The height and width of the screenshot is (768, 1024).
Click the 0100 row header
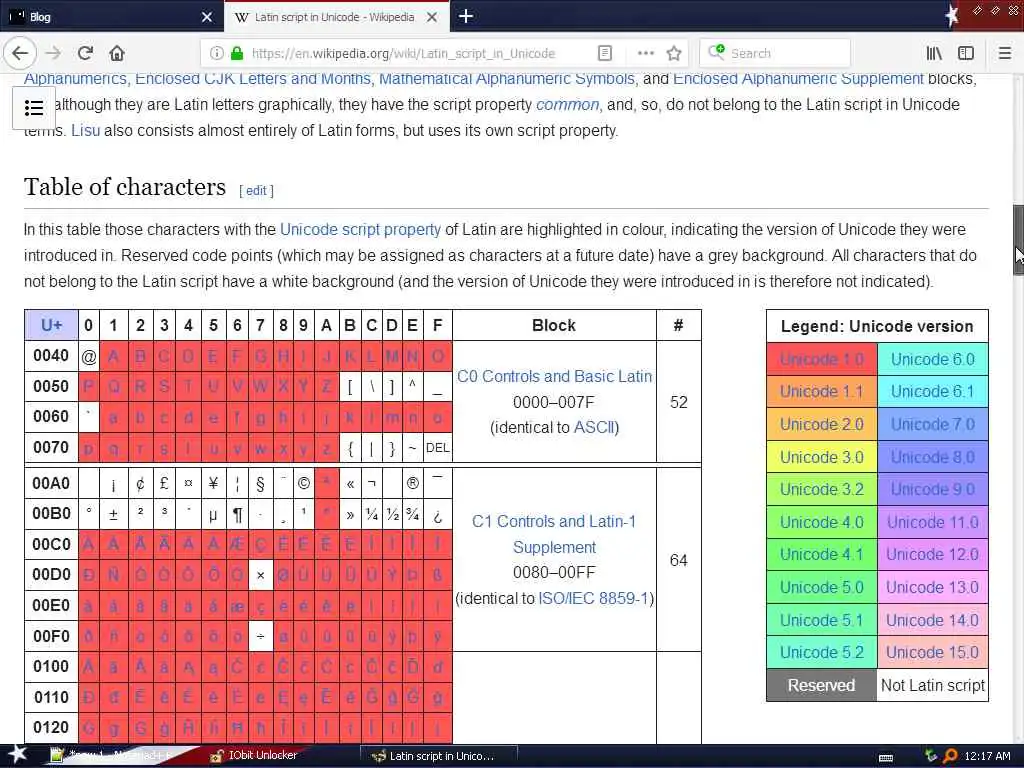51,667
